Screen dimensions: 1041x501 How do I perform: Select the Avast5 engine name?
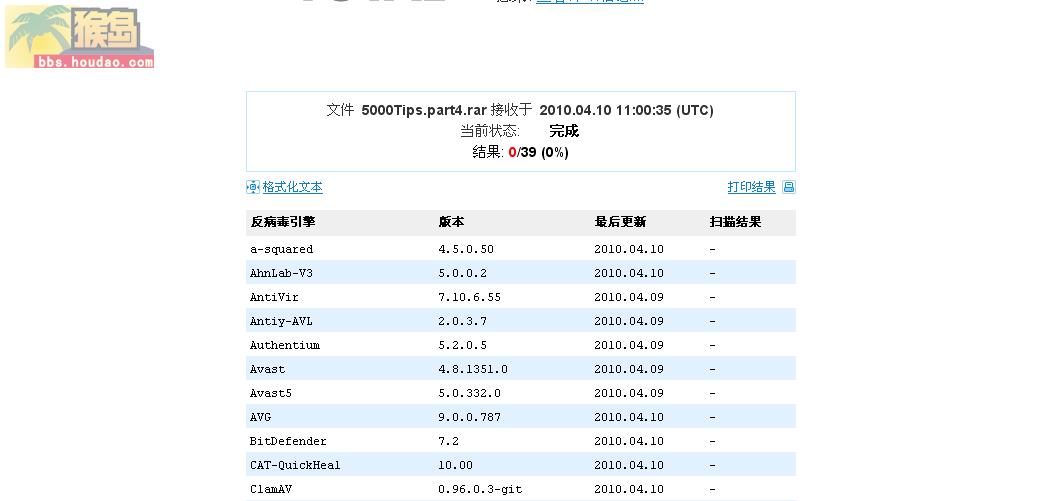(271, 394)
